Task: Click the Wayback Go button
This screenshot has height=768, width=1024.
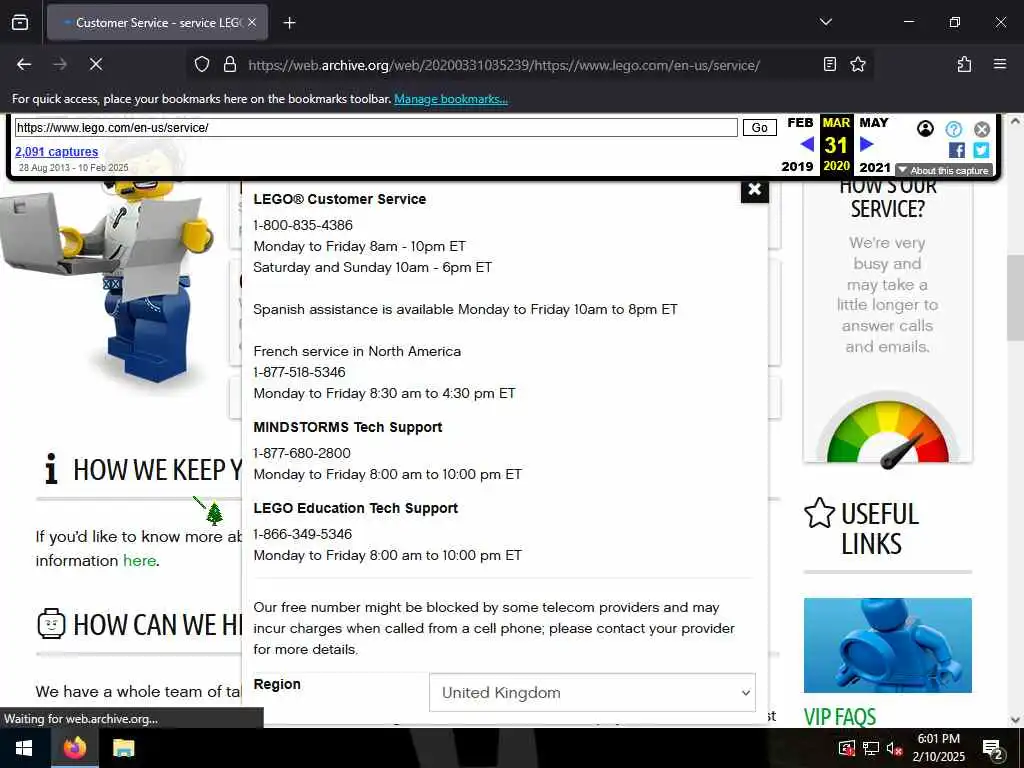Action: point(760,127)
